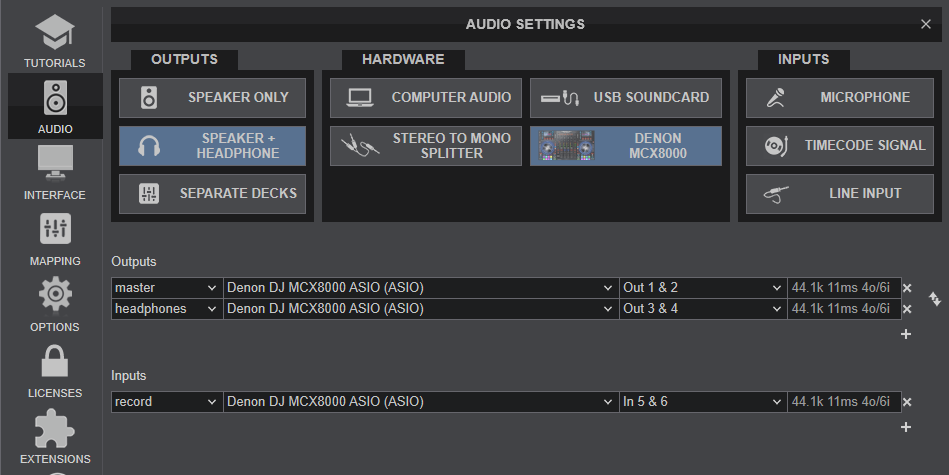Open the In 5 & 6 channel dropdown
949x475 pixels.
703,402
